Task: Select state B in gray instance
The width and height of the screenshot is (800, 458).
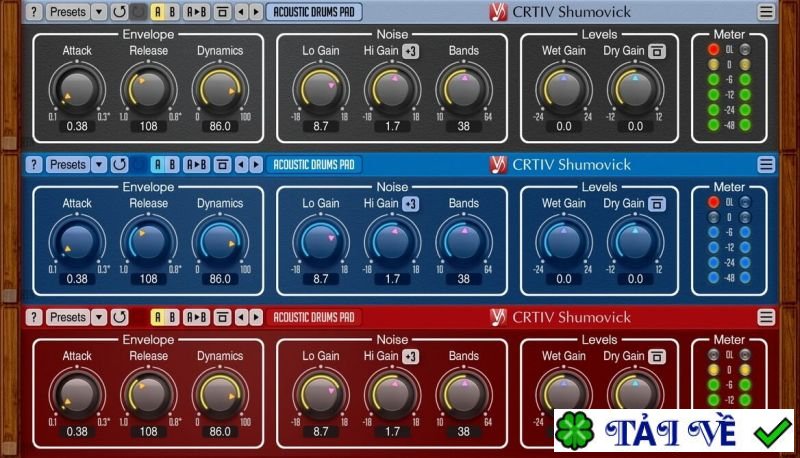Action: (x=172, y=12)
